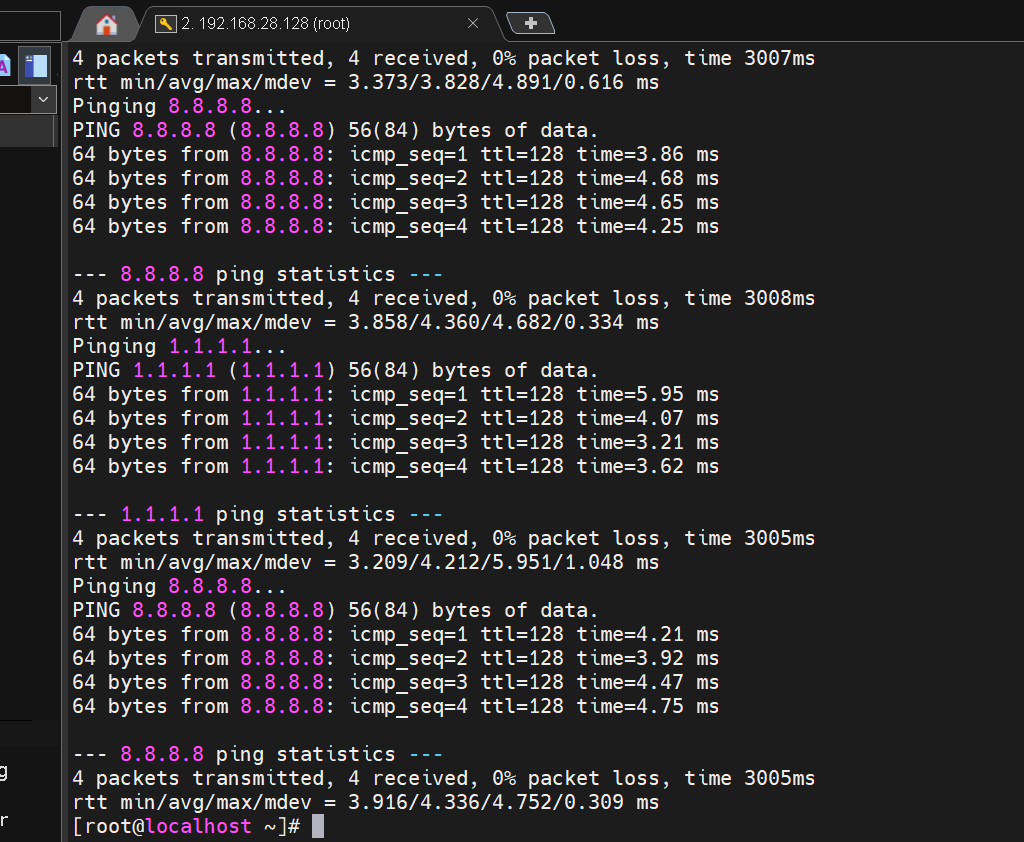The image size is (1024, 842).
Task: Click the key icon on session tab
Action: point(165,24)
